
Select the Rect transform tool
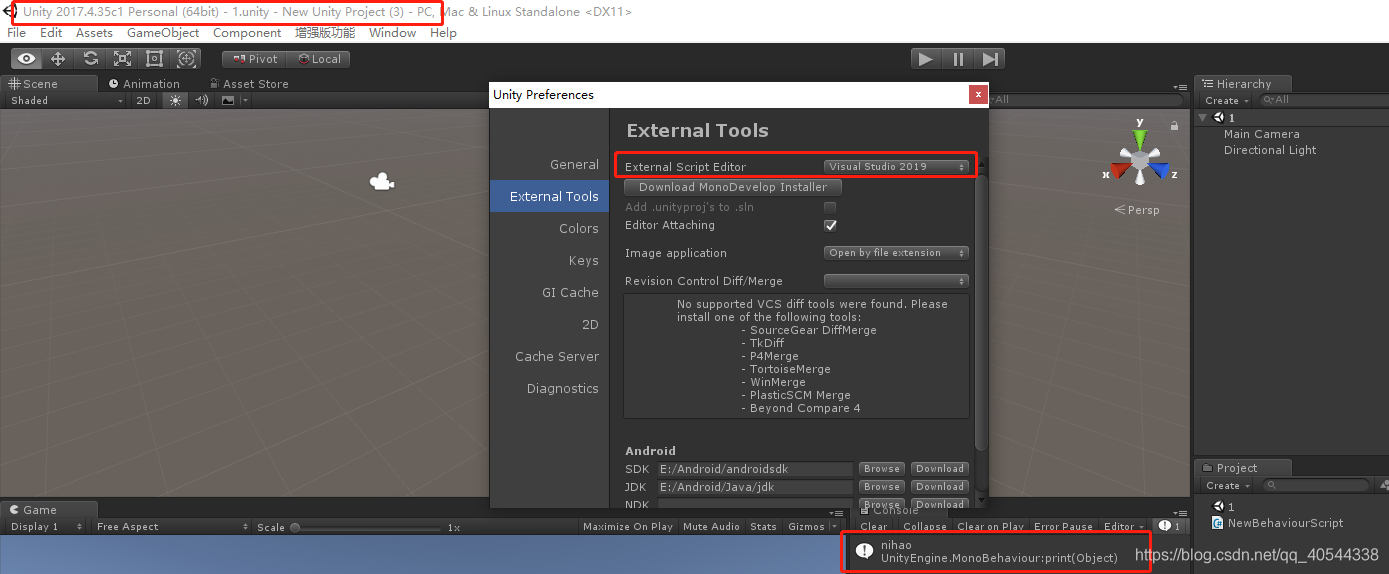tap(154, 59)
